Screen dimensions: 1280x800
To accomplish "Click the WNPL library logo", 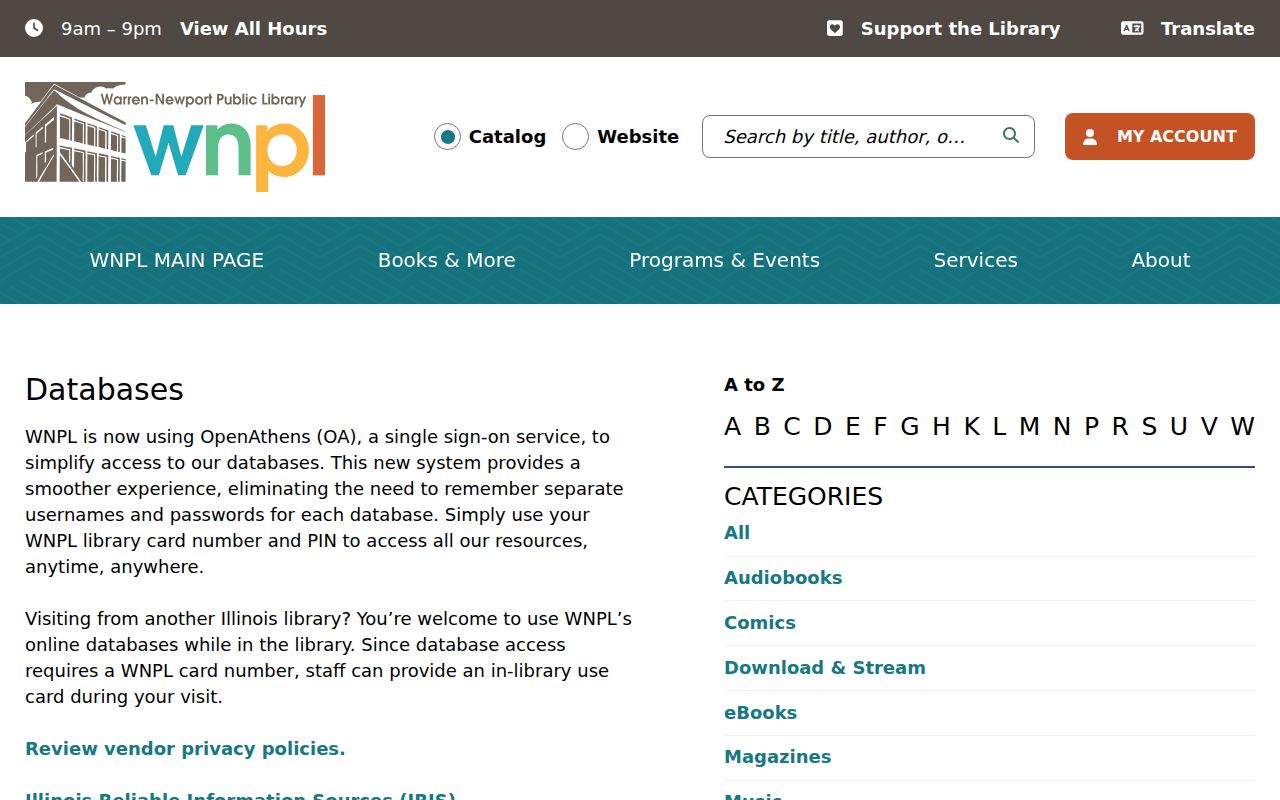I will pos(175,137).
